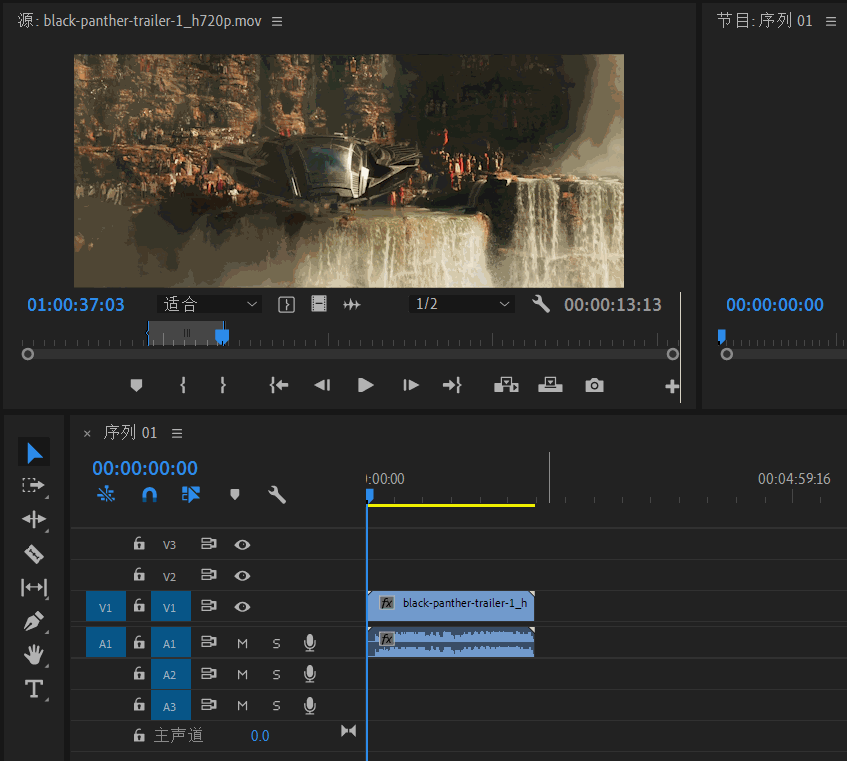Open the 适合 zoom level dropdown

[209, 304]
